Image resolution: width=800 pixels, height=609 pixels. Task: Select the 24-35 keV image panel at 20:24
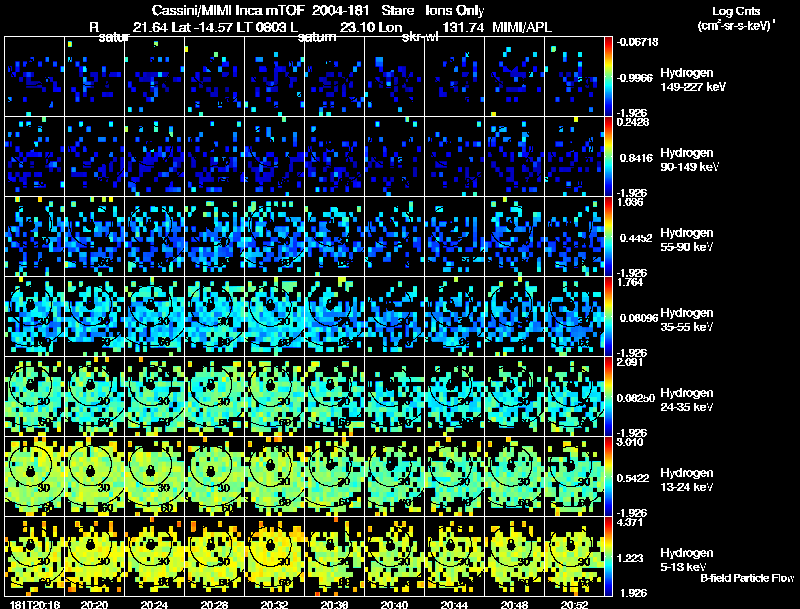point(154,396)
